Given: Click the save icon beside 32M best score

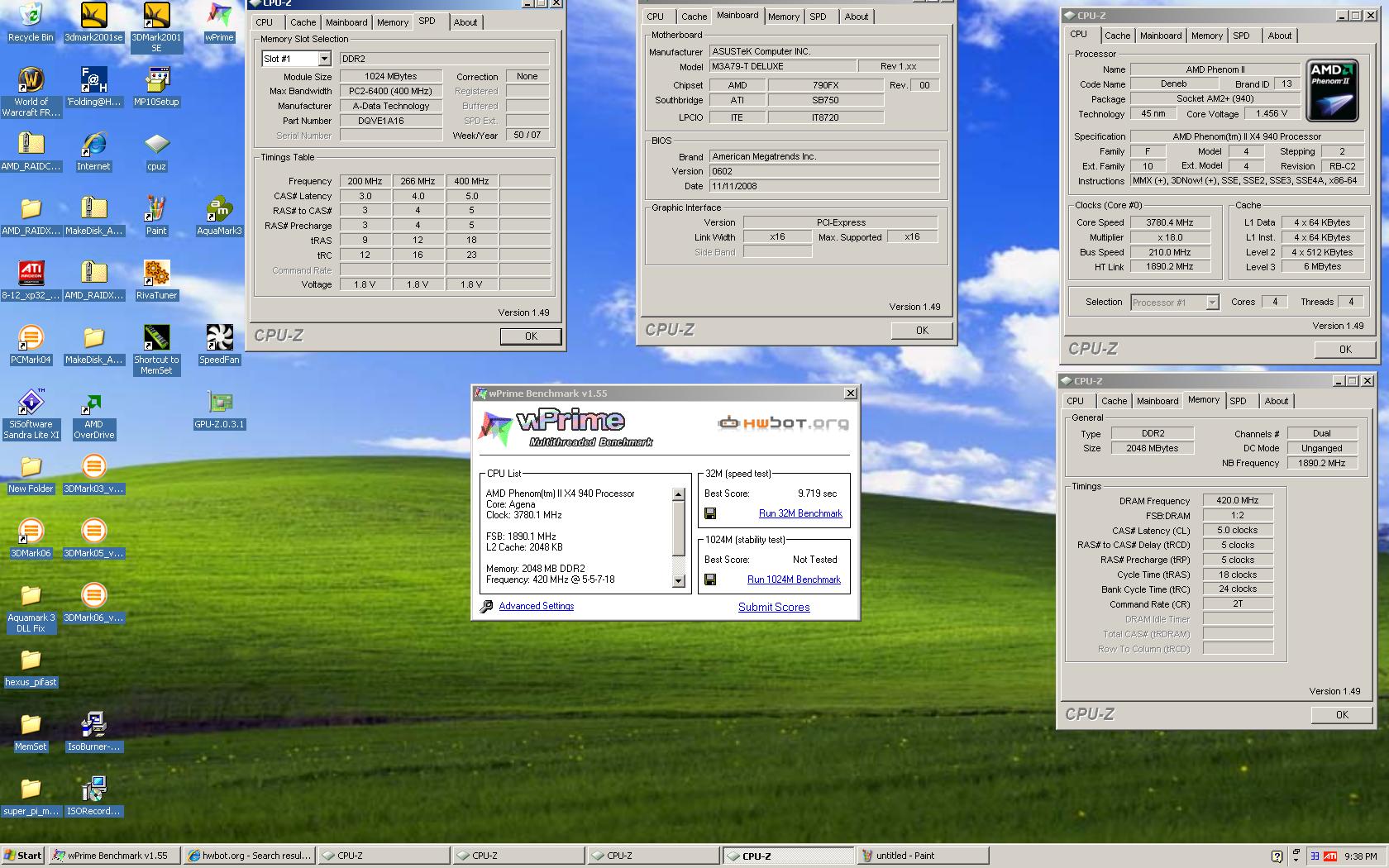Looking at the screenshot, I should pos(710,513).
